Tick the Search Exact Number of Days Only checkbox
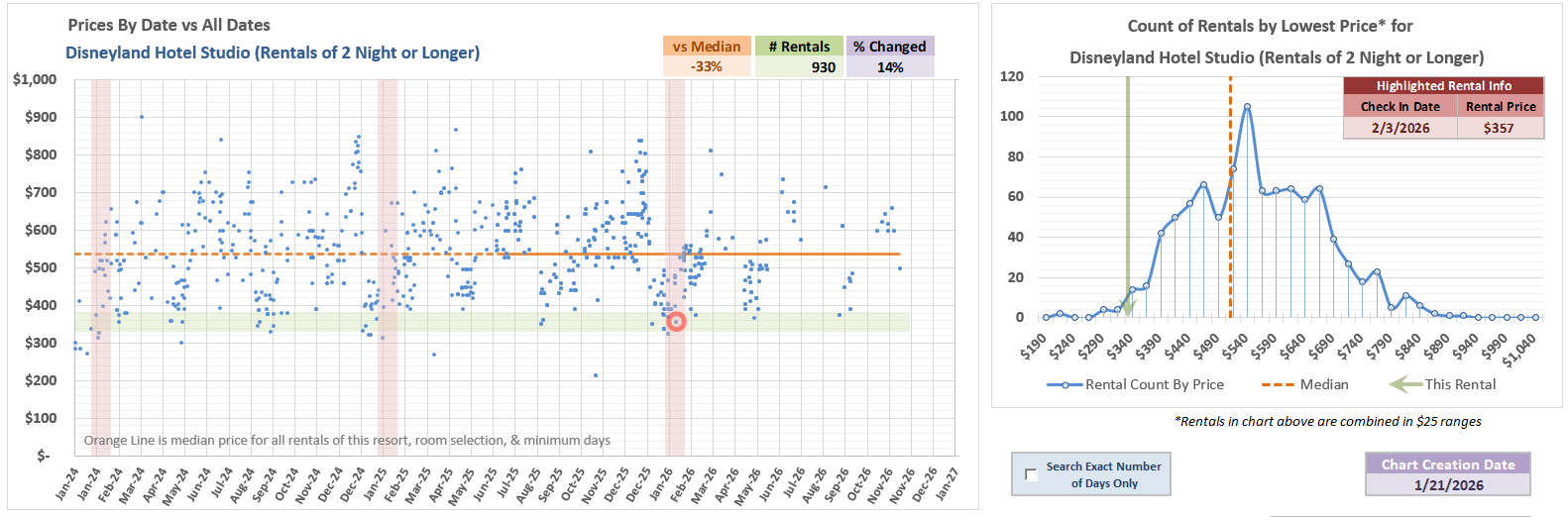The width and height of the screenshot is (1568, 517). point(1031,475)
